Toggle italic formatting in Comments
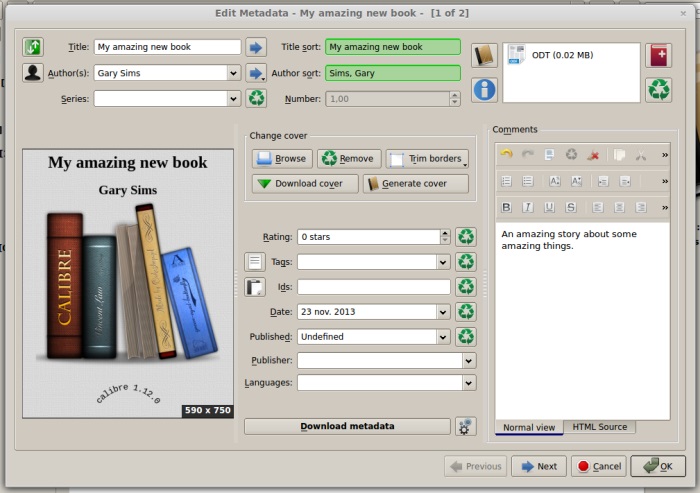The width and height of the screenshot is (700, 493). point(527,207)
